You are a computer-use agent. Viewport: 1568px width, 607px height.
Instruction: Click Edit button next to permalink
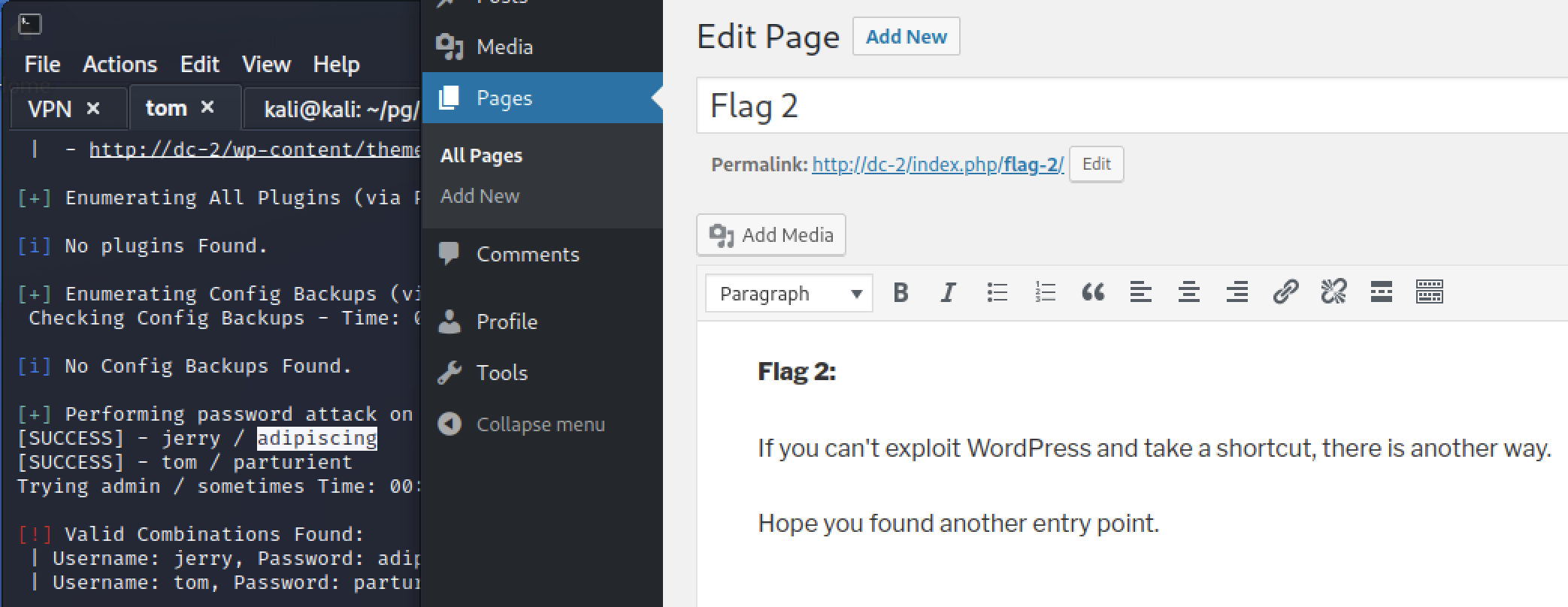tap(1096, 165)
